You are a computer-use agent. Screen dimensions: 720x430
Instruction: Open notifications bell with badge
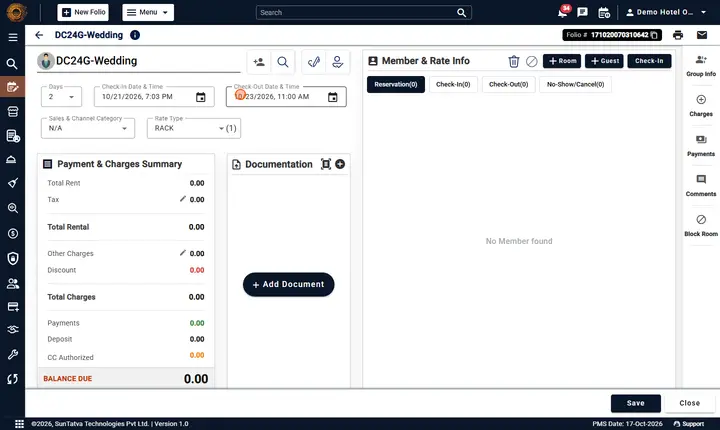coord(563,12)
